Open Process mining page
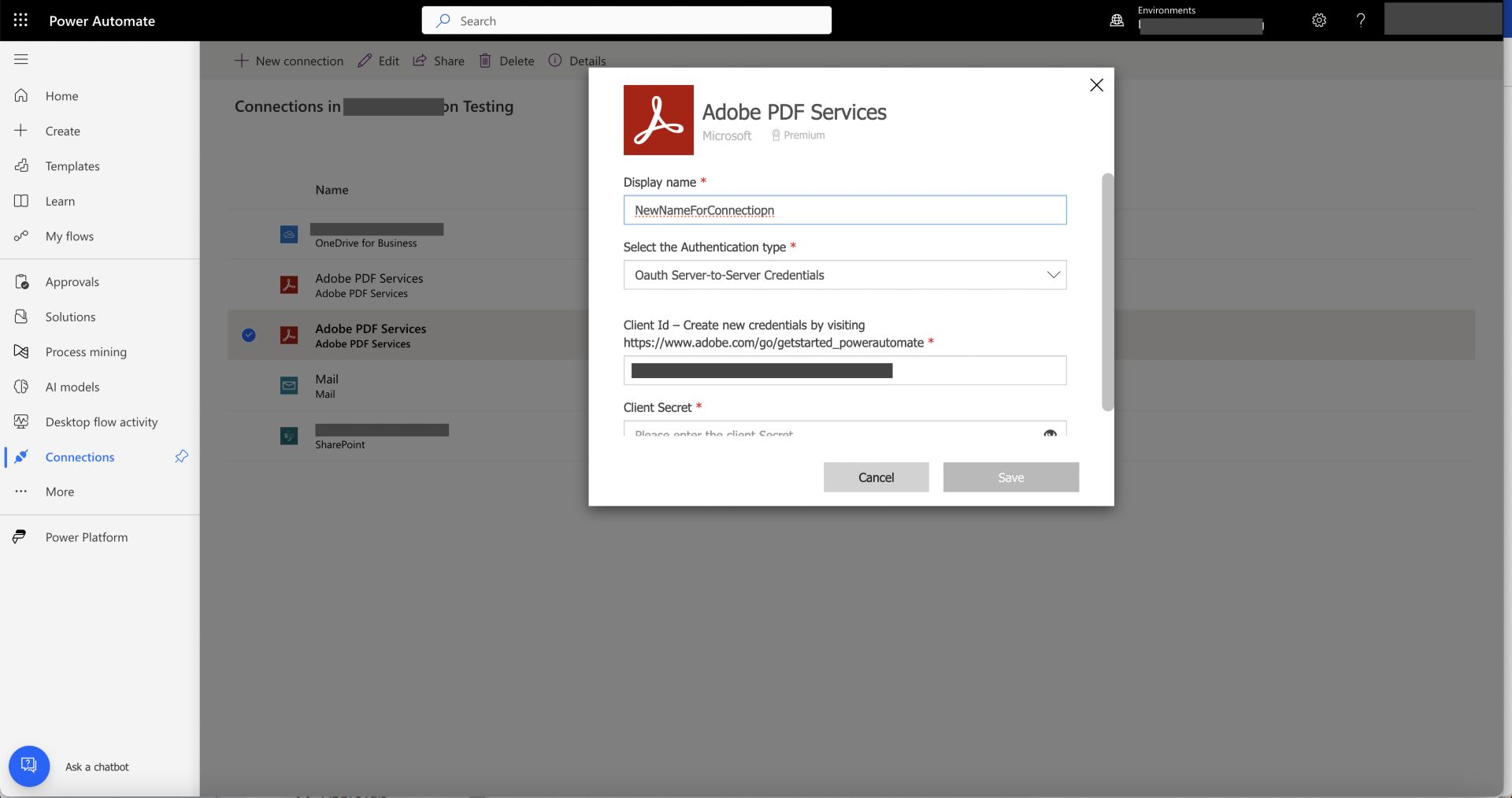 (86, 352)
